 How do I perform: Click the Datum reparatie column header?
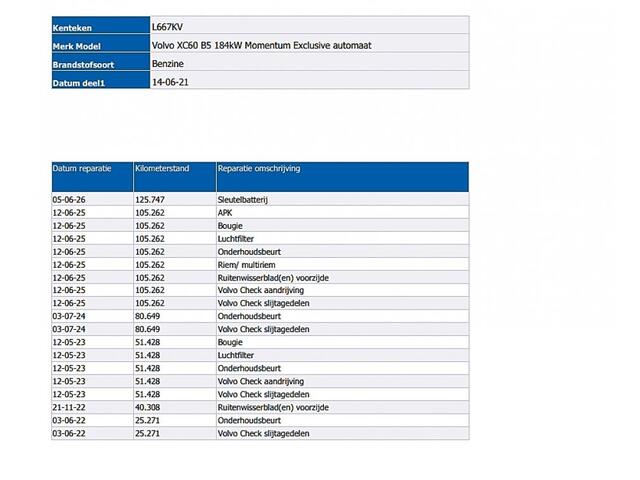click(92, 177)
